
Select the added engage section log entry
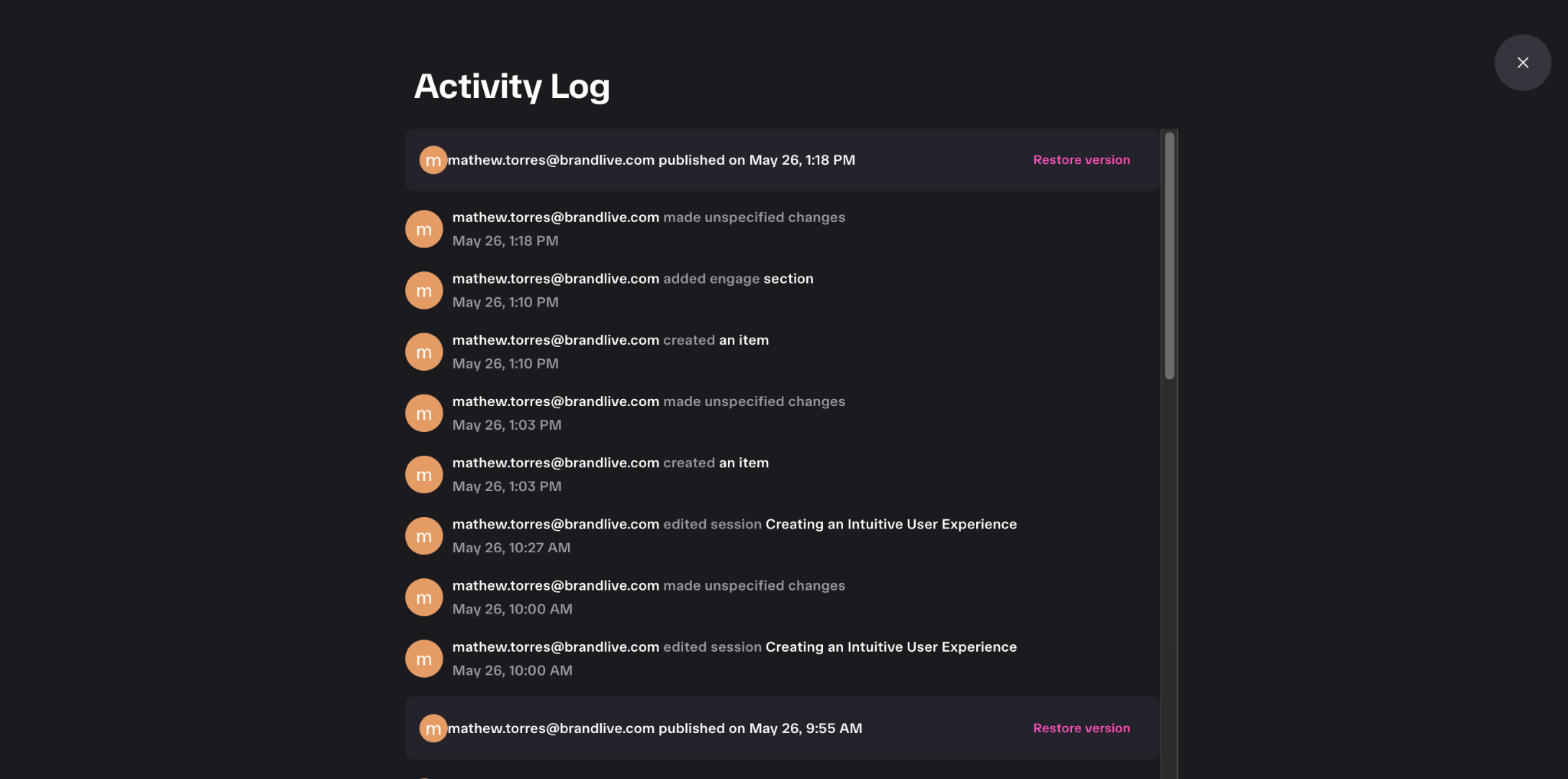point(781,290)
